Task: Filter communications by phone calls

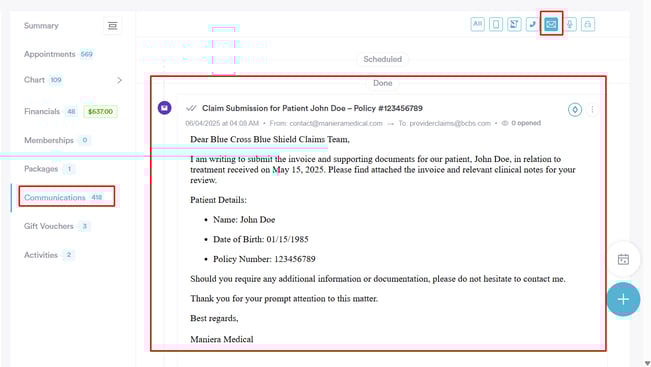Action: (x=532, y=24)
